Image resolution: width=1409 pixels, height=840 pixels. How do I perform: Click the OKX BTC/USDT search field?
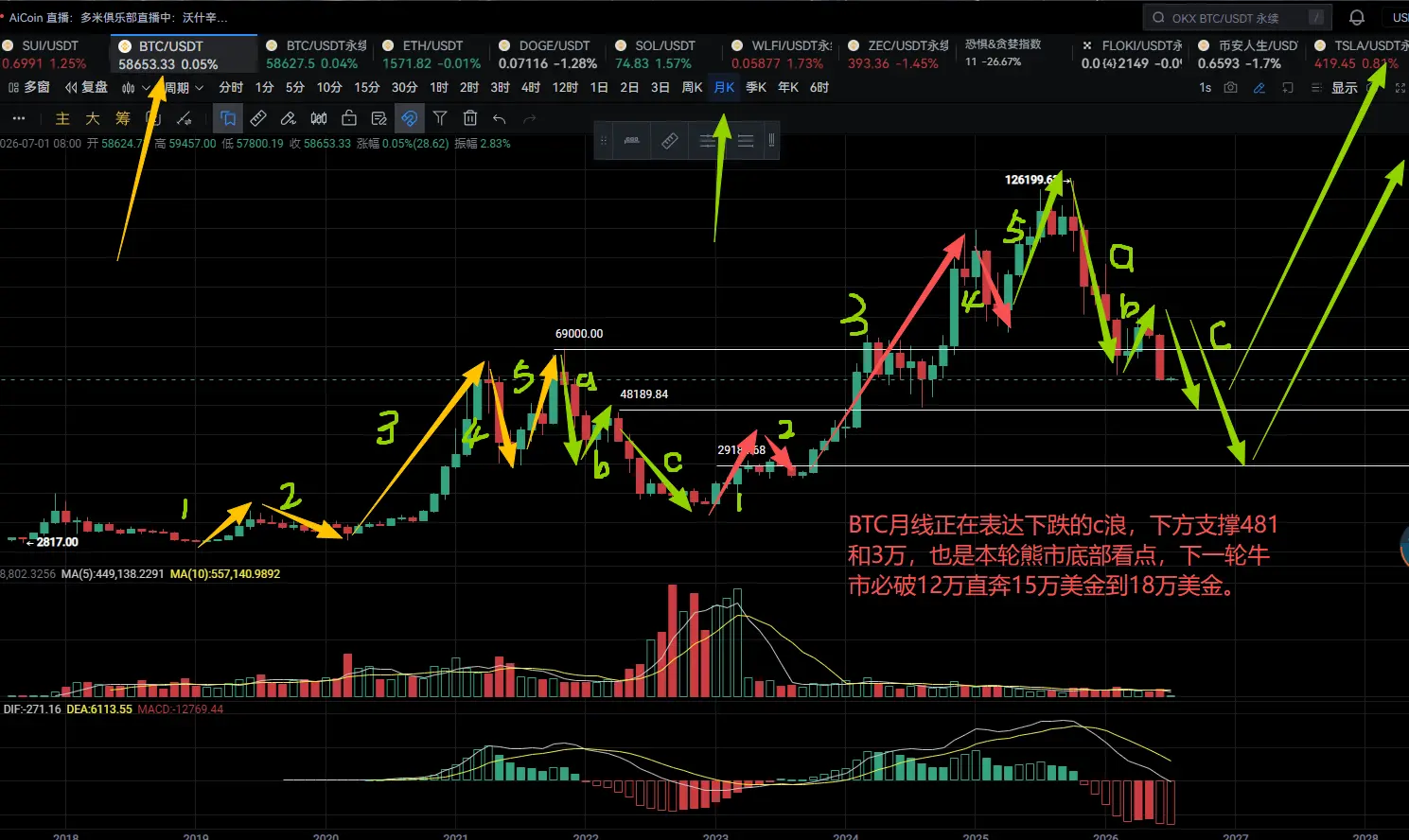[1238, 17]
